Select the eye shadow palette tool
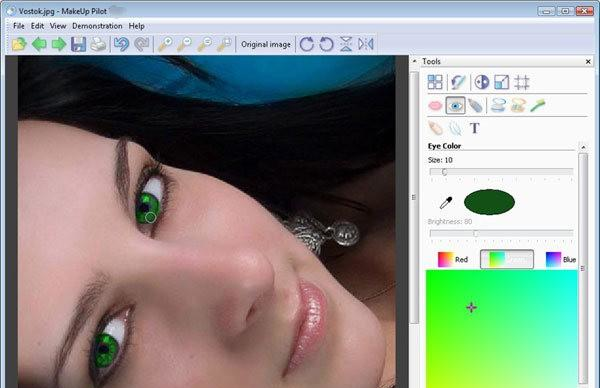The width and height of the screenshot is (600, 388). click(518, 105)
